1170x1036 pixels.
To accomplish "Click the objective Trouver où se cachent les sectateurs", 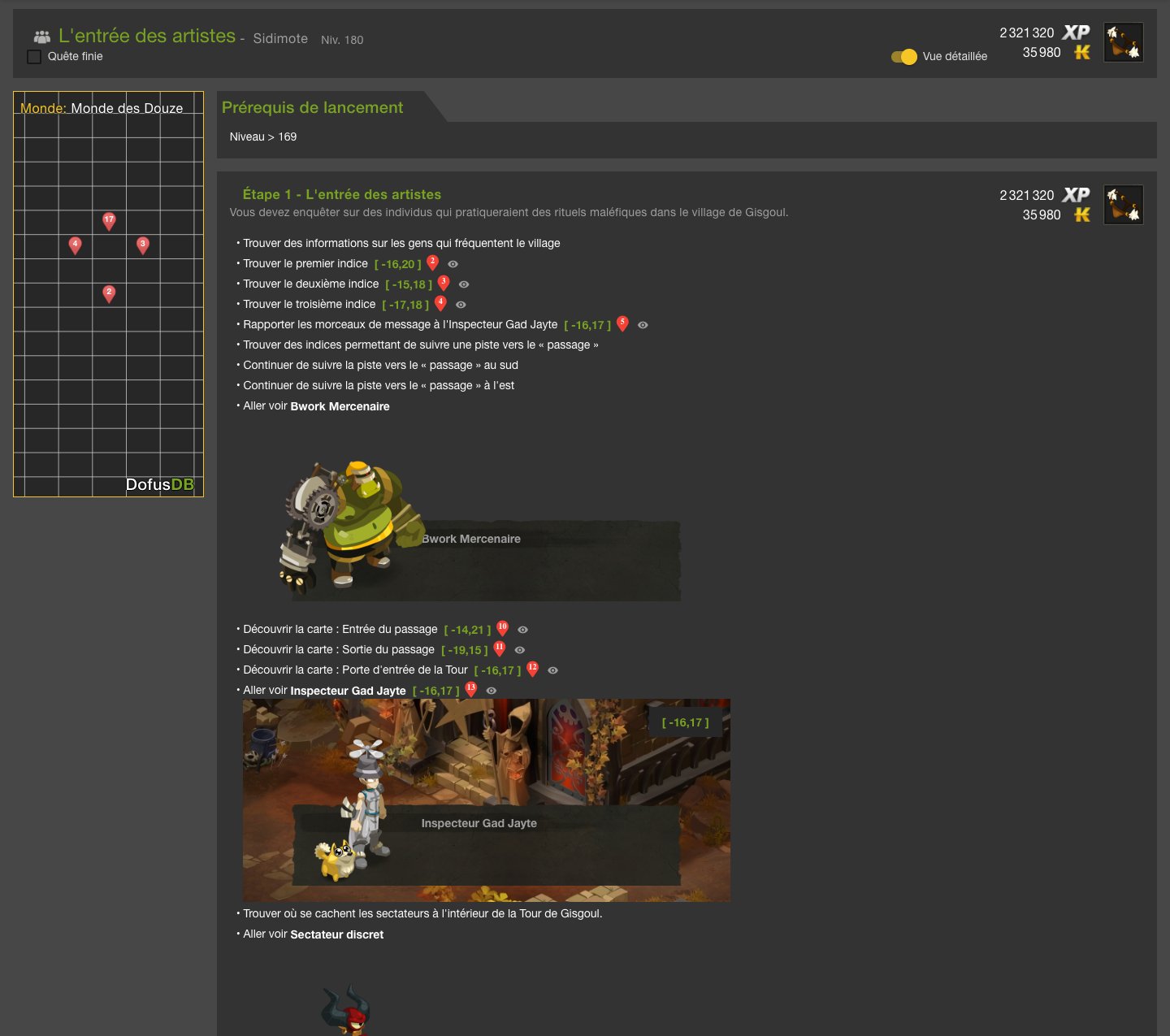I will pos(422,913).
